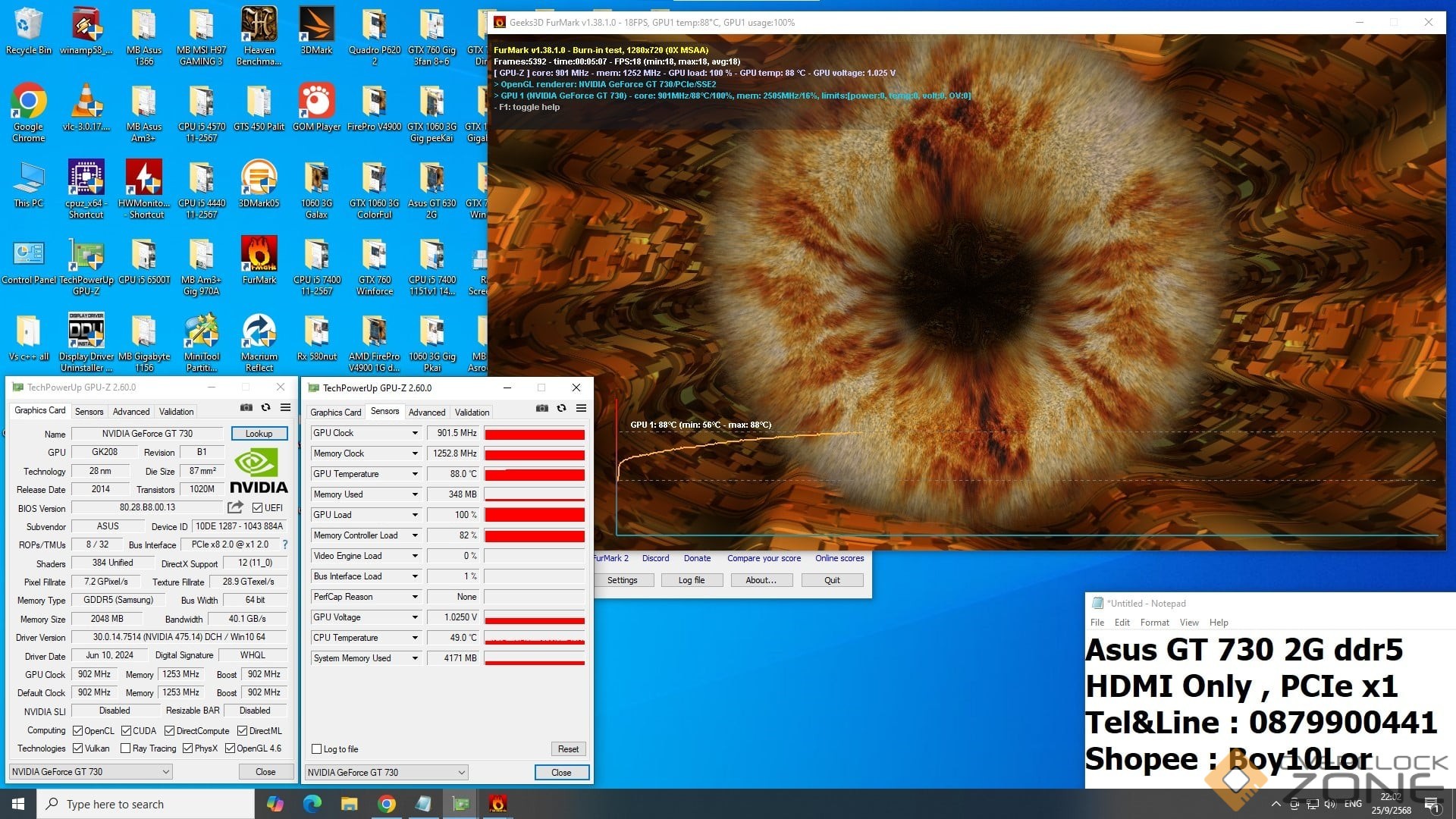This screenshot has height=819, width=1456.
Task: Open the NVIDIA GeForce GT 730 selector in Sensors window
Action: (386, 772)
